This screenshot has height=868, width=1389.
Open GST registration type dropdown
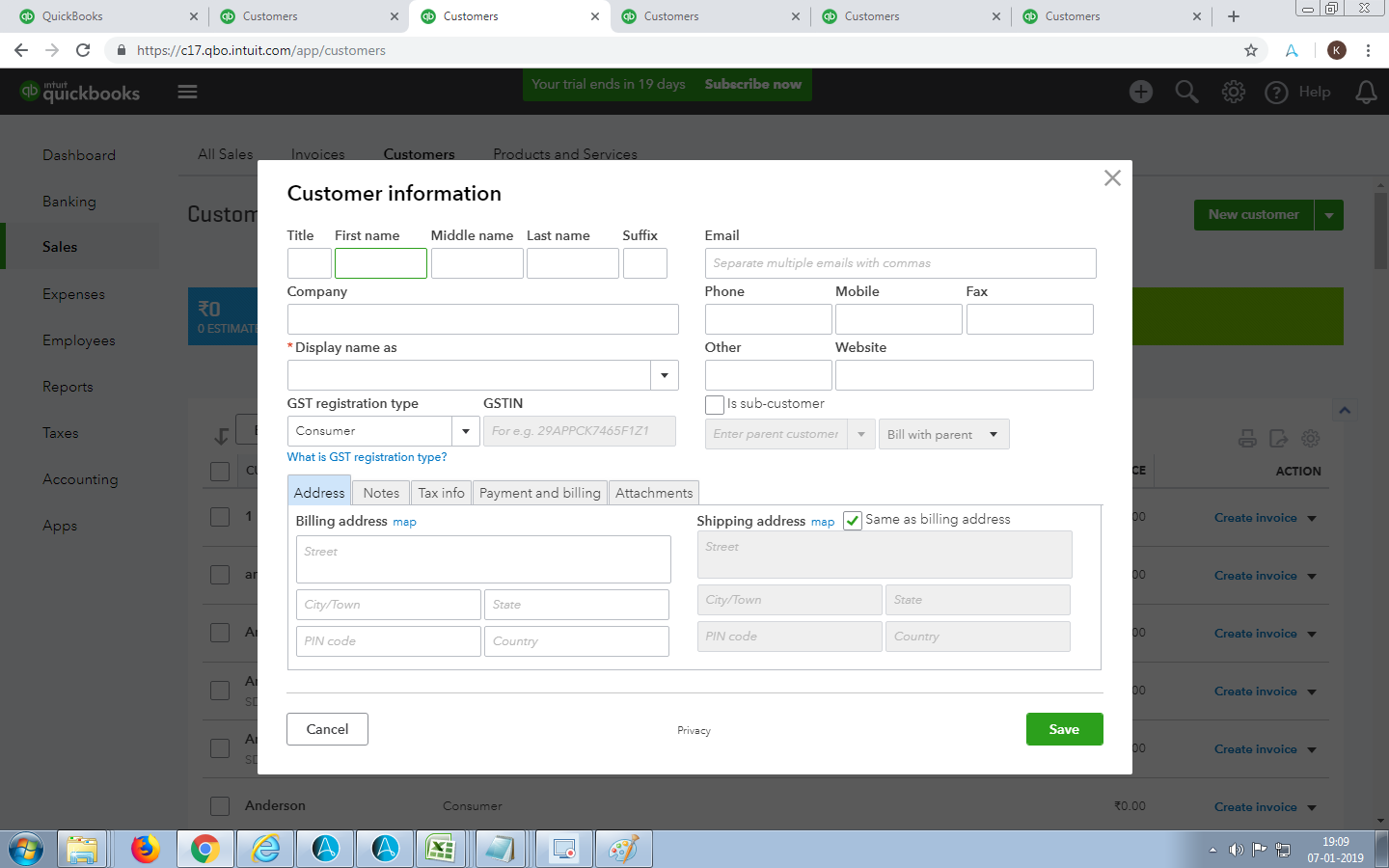pyautogui.click(x=466, y=431)
